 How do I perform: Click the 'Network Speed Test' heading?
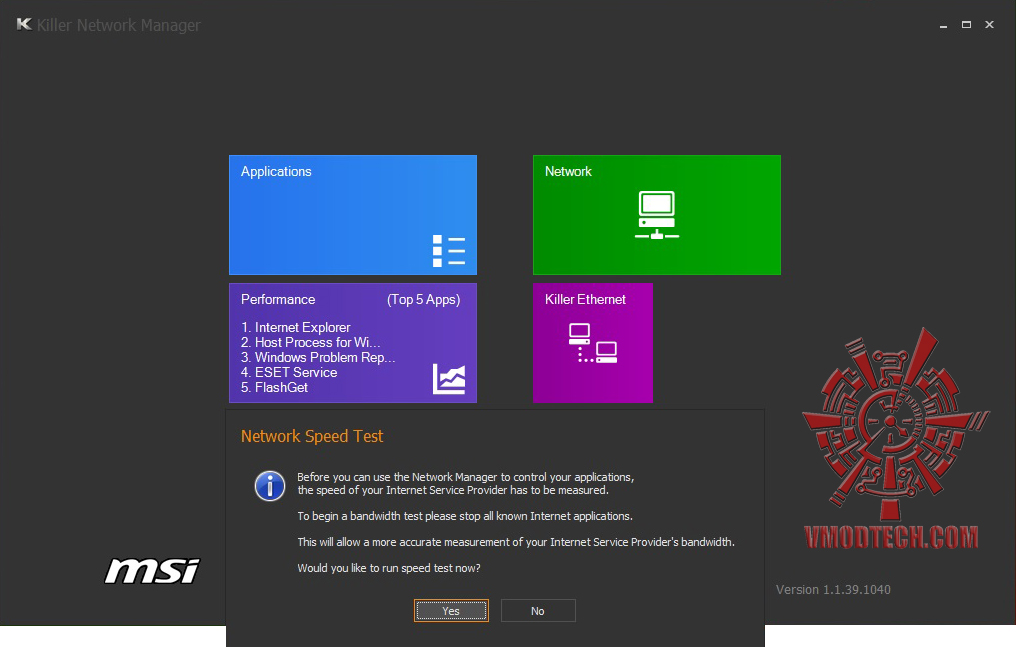point(312,436)
